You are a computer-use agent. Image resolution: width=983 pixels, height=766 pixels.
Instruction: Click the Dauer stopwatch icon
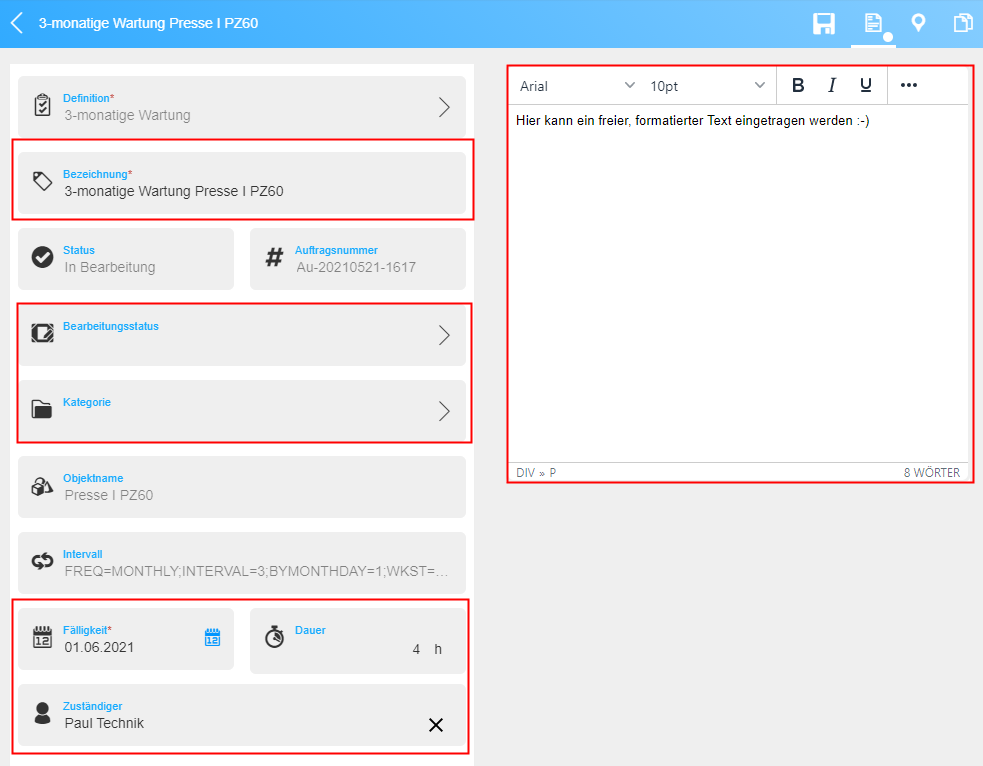(x=274, y=636)
